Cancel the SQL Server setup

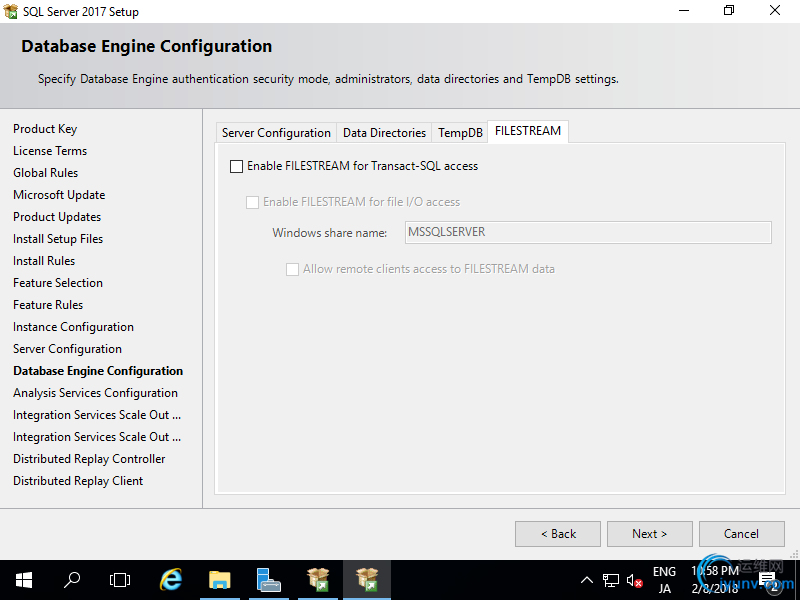[741, 534]
